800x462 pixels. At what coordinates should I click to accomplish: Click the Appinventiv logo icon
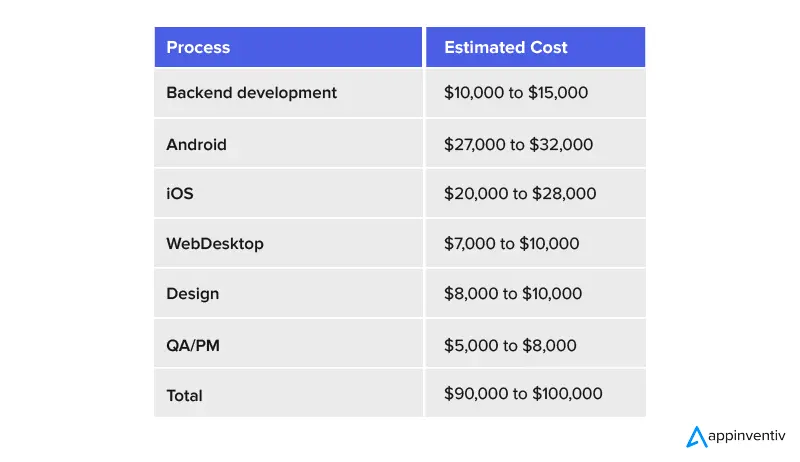(x=696, y=436)
